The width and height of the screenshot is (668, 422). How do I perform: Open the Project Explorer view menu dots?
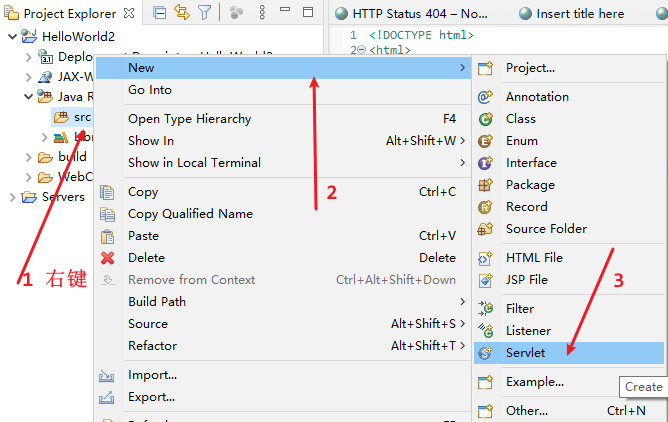[262, 13]
